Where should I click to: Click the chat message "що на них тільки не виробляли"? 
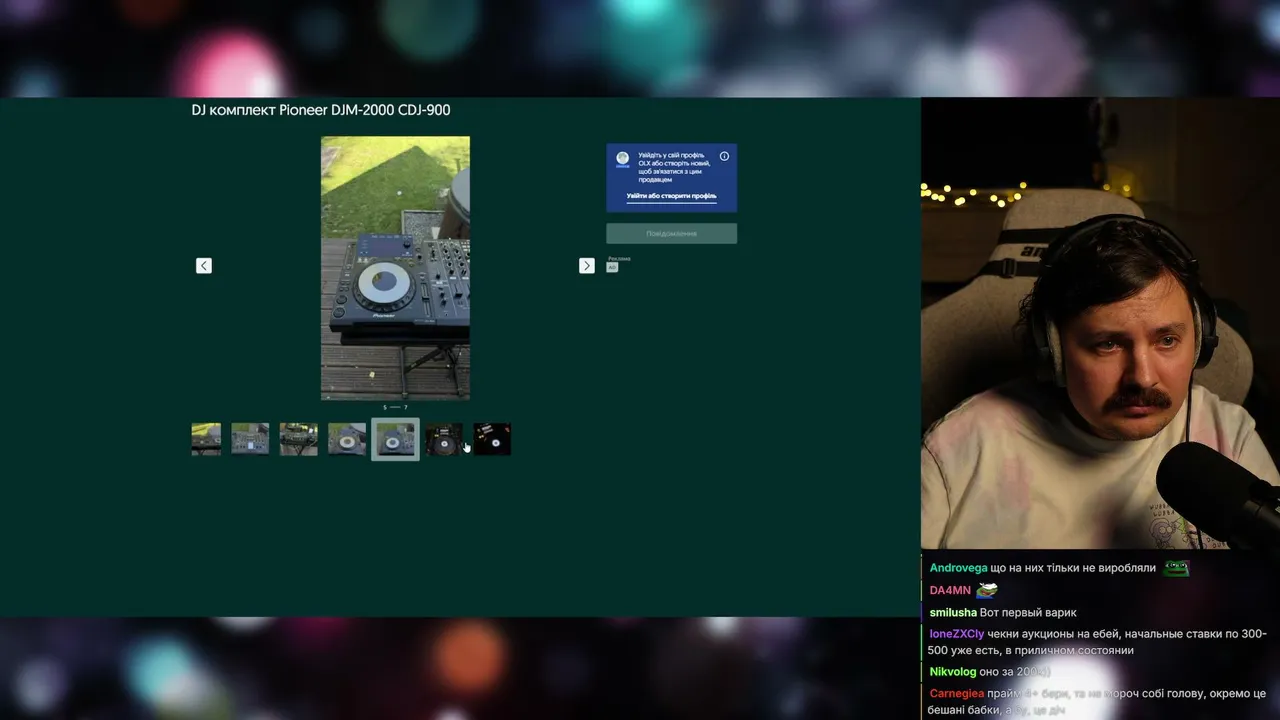(x=1073, y=568)
